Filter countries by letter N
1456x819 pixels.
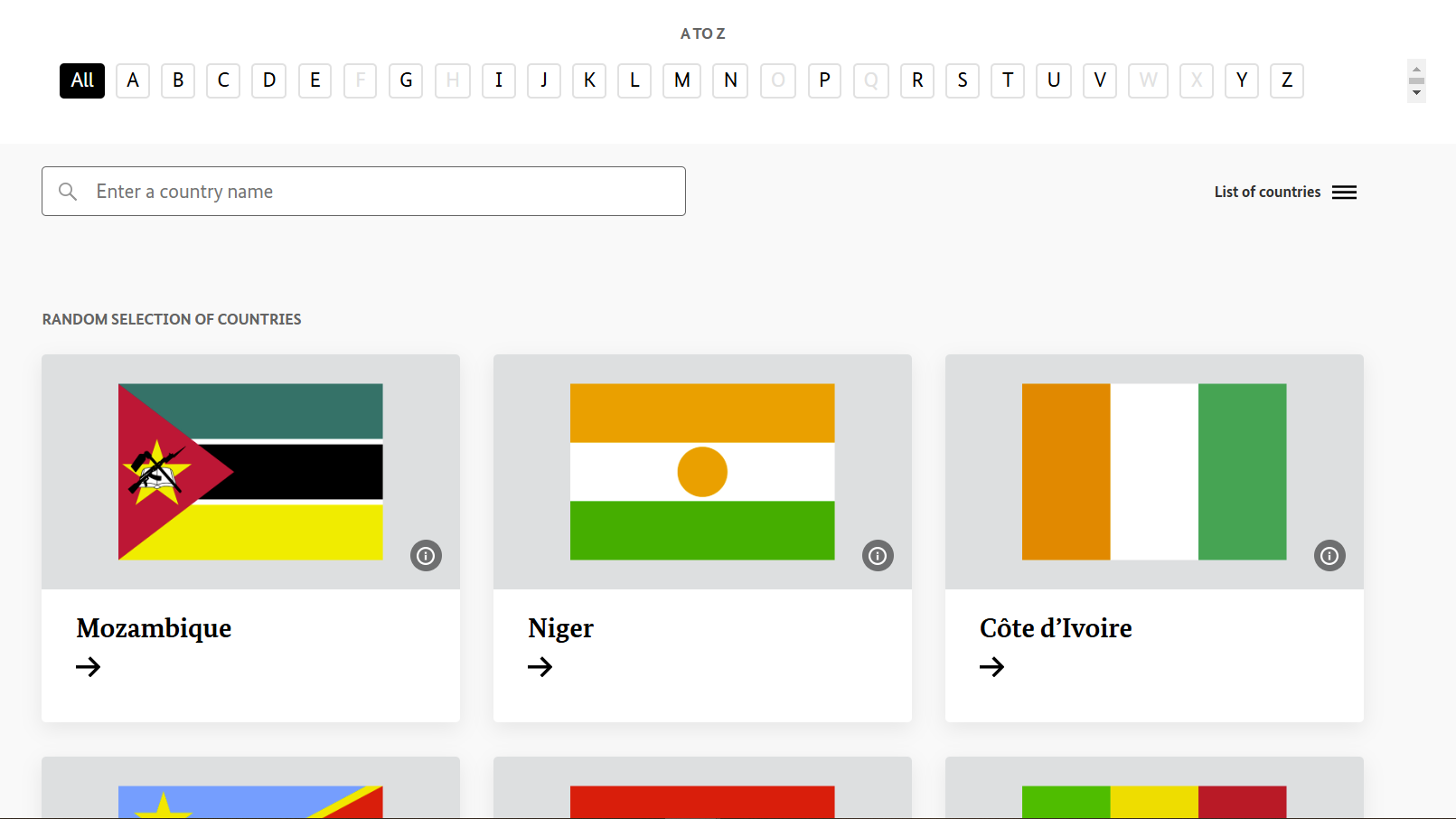[730, 80]
